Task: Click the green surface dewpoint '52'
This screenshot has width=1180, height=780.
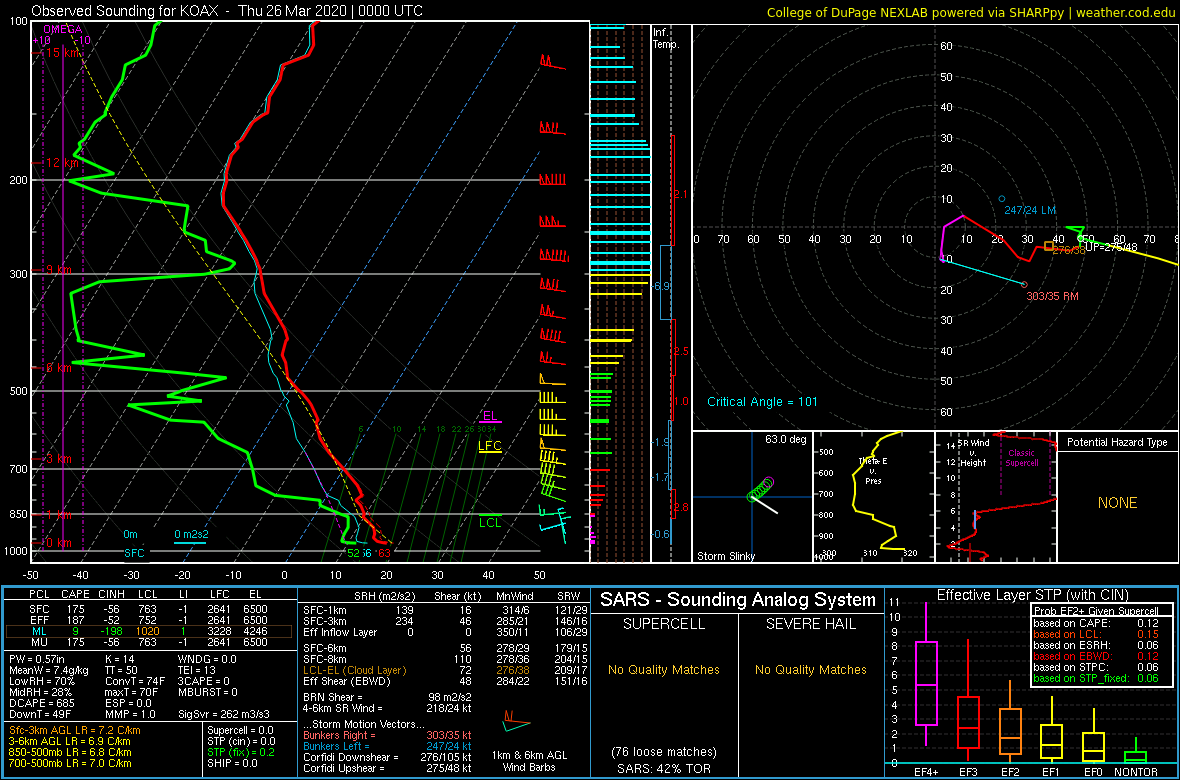Action: coord(353,553)
